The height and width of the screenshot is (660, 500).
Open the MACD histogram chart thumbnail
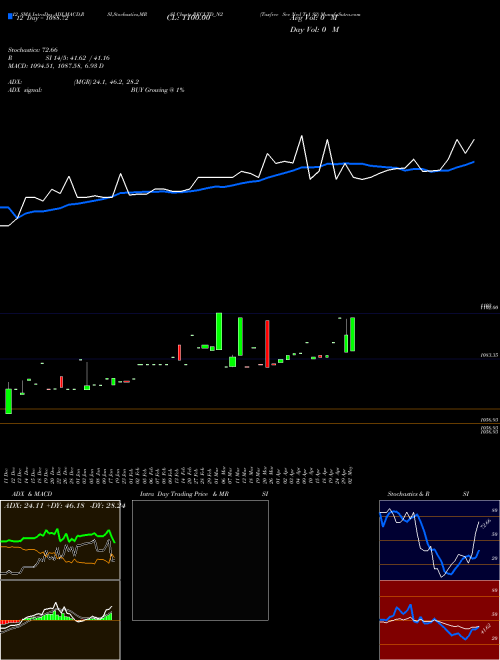(60, 620)
